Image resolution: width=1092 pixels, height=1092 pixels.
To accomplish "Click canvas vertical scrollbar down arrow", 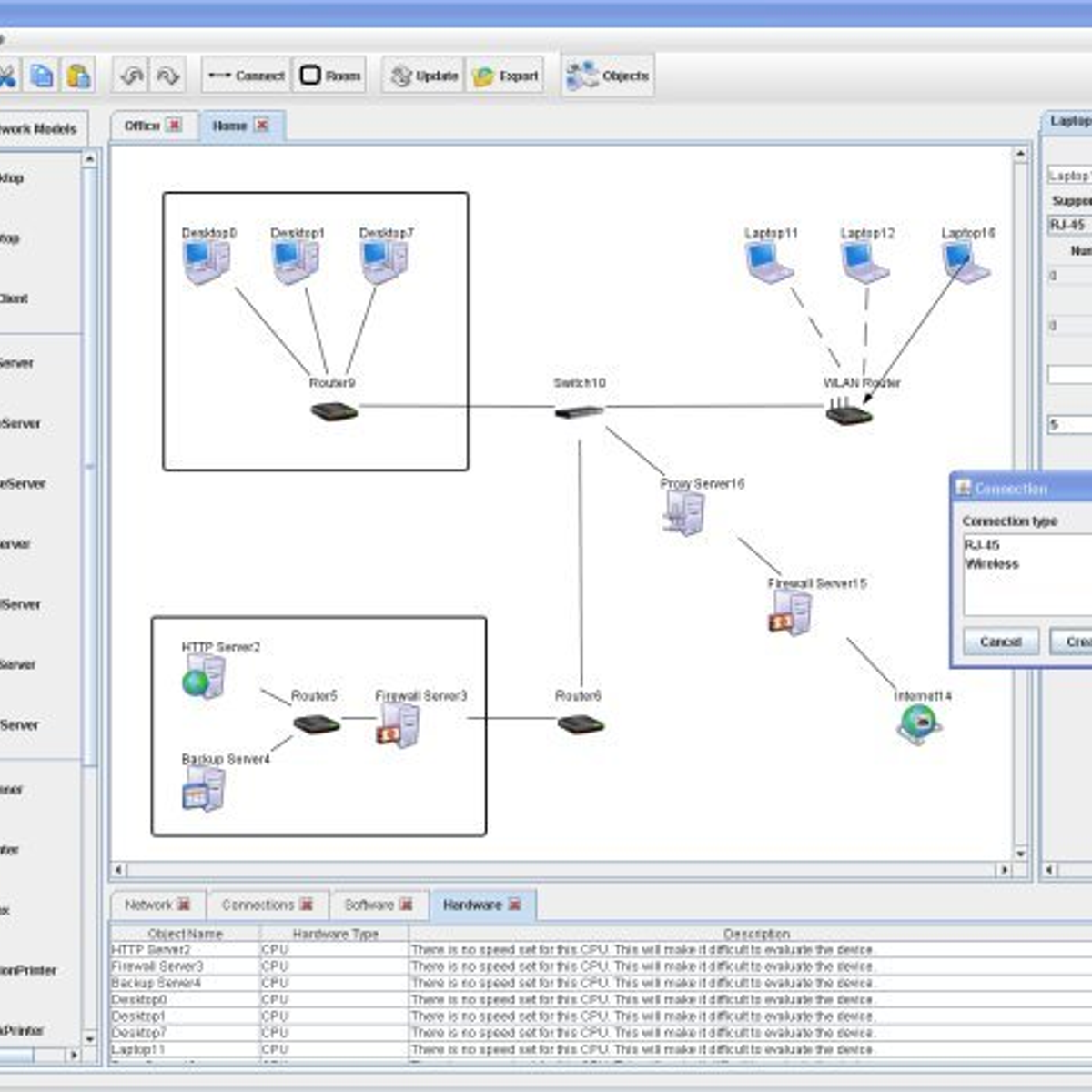I will [x=1021, y=854].
